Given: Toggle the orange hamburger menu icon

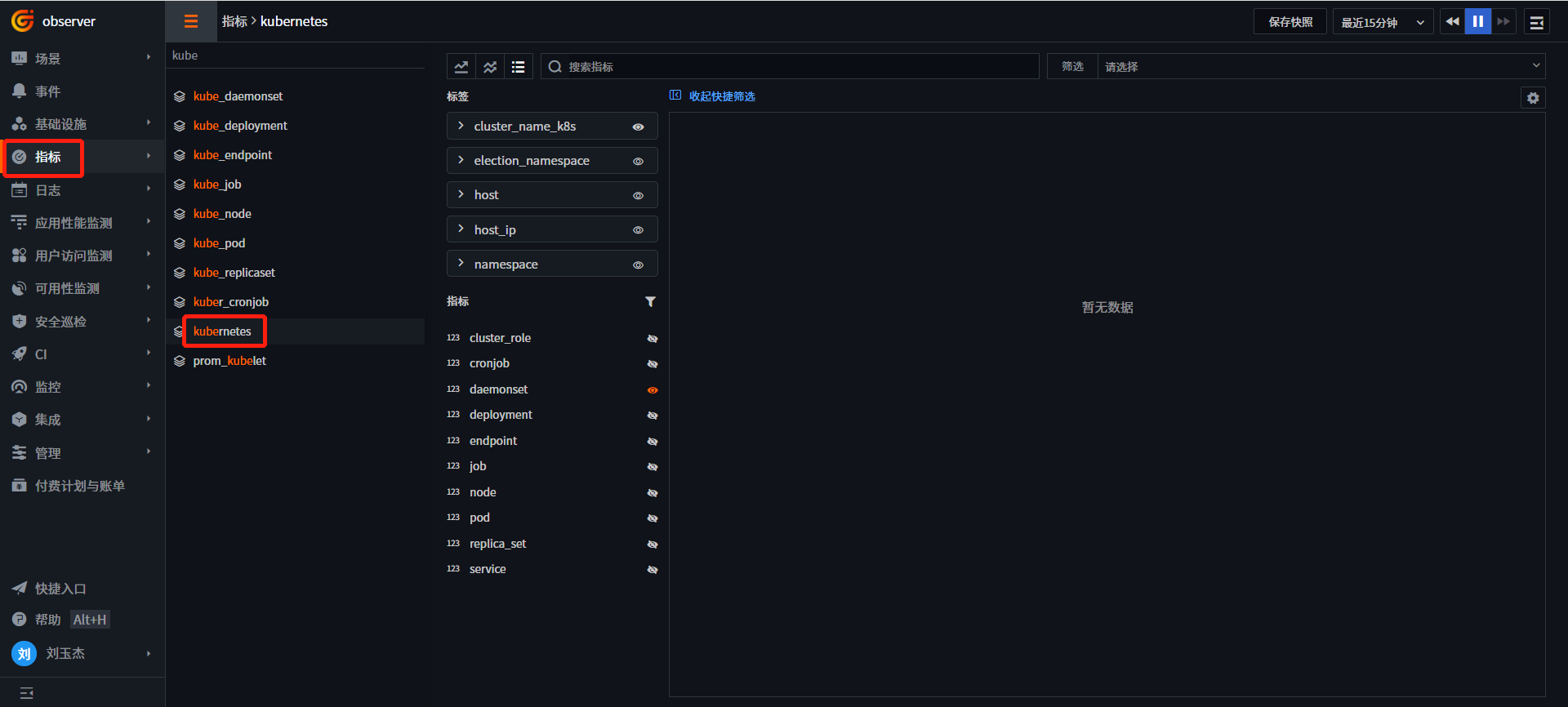Looking at the screenshot, I should [191, 21].
